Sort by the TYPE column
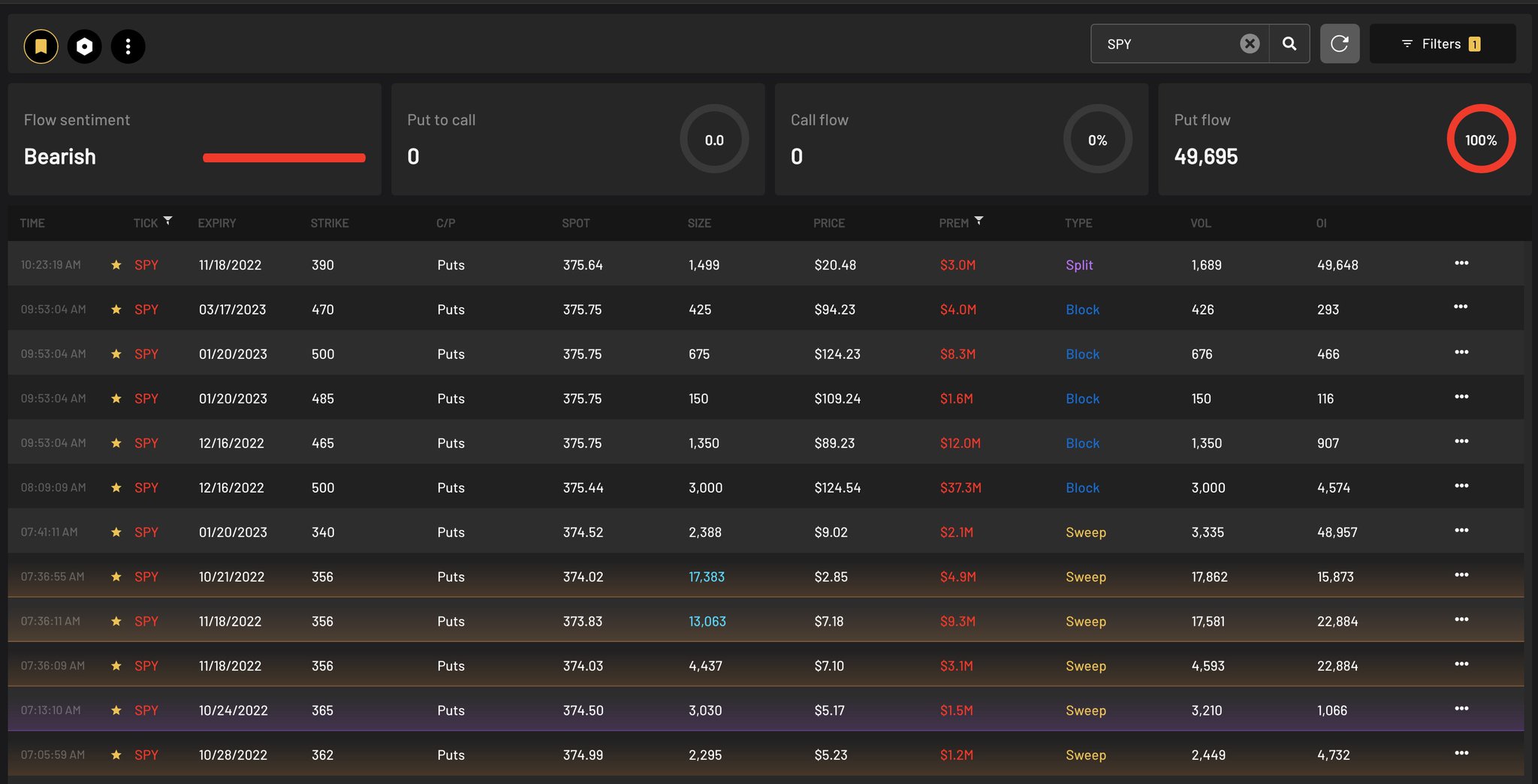This screenshot has width=1538, height=784. 1078,223
